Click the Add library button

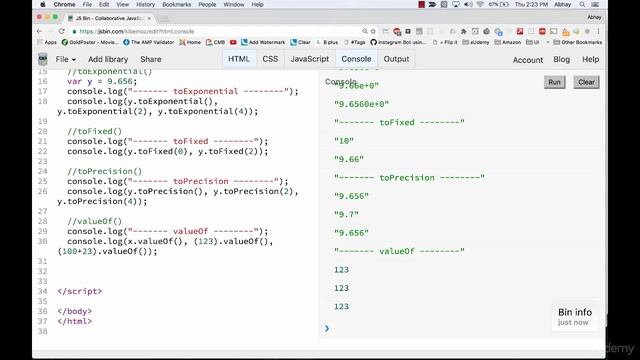108,59
